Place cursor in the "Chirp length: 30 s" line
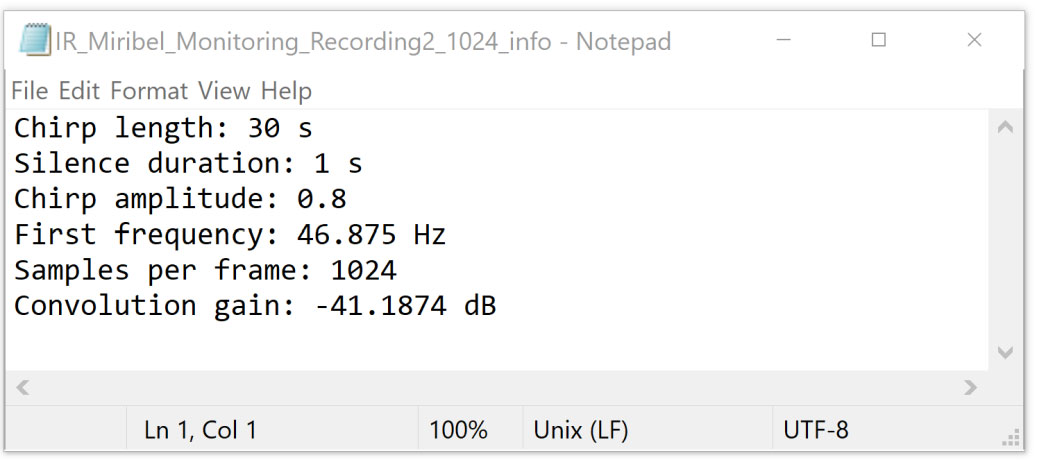 tap(163, 129)
